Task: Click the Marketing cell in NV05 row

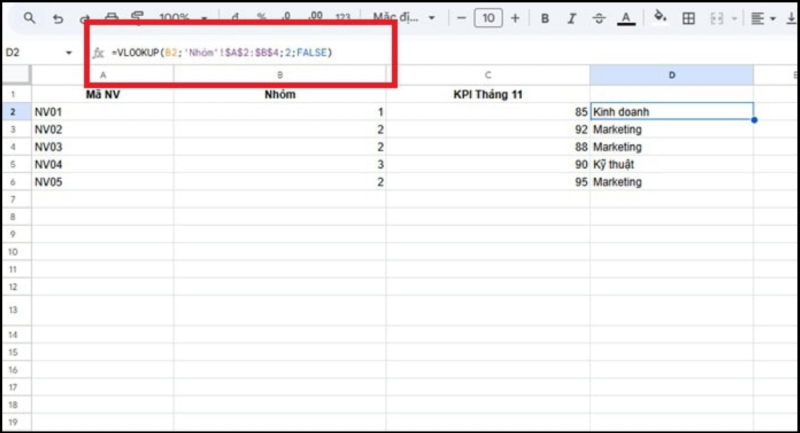Action: pos(671,182)
